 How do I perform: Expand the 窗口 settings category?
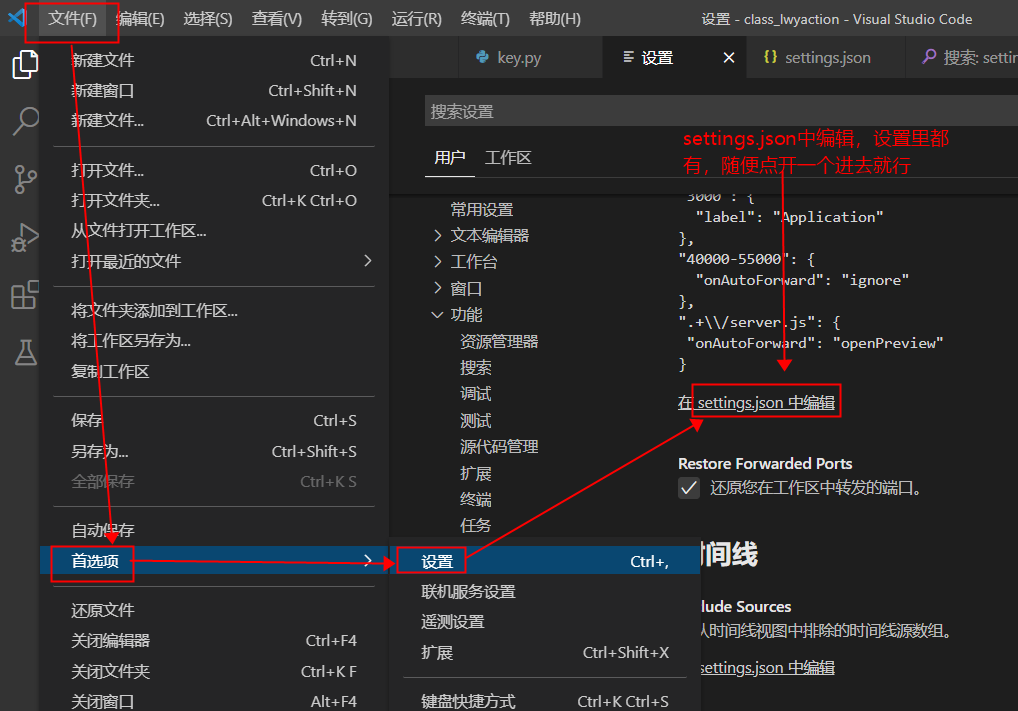438,288
